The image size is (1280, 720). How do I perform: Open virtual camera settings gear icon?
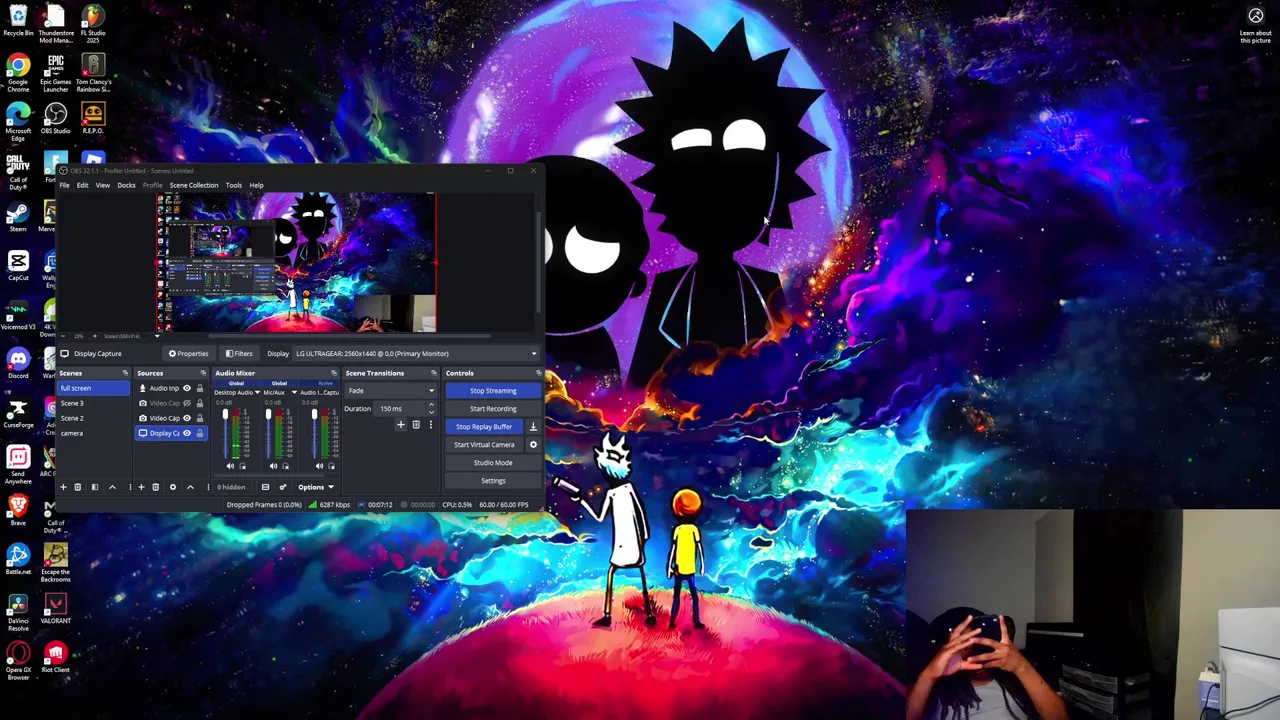point(533,445)
